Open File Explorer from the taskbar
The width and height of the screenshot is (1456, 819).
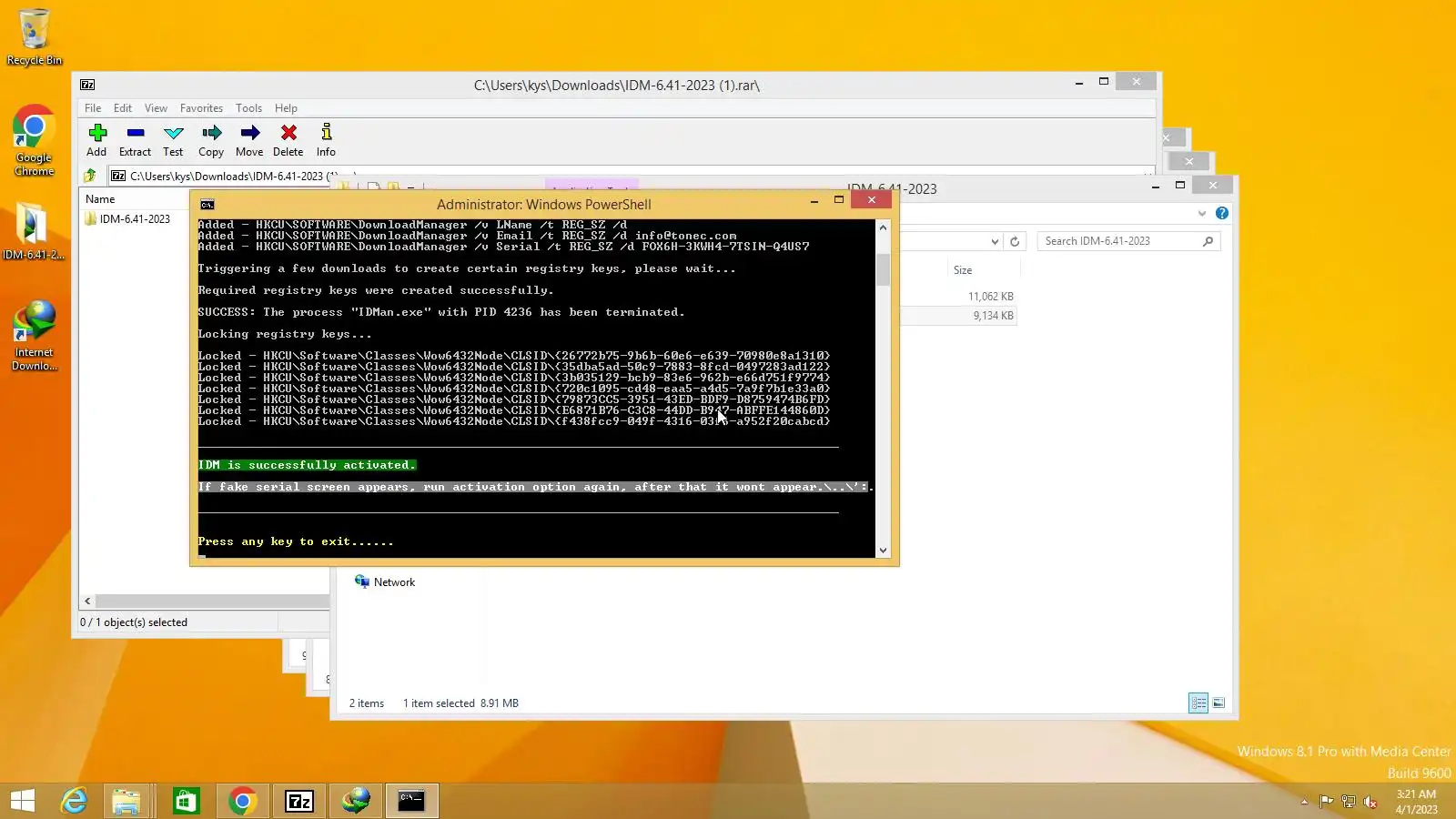pyautogui.click(x=126, y=801)
